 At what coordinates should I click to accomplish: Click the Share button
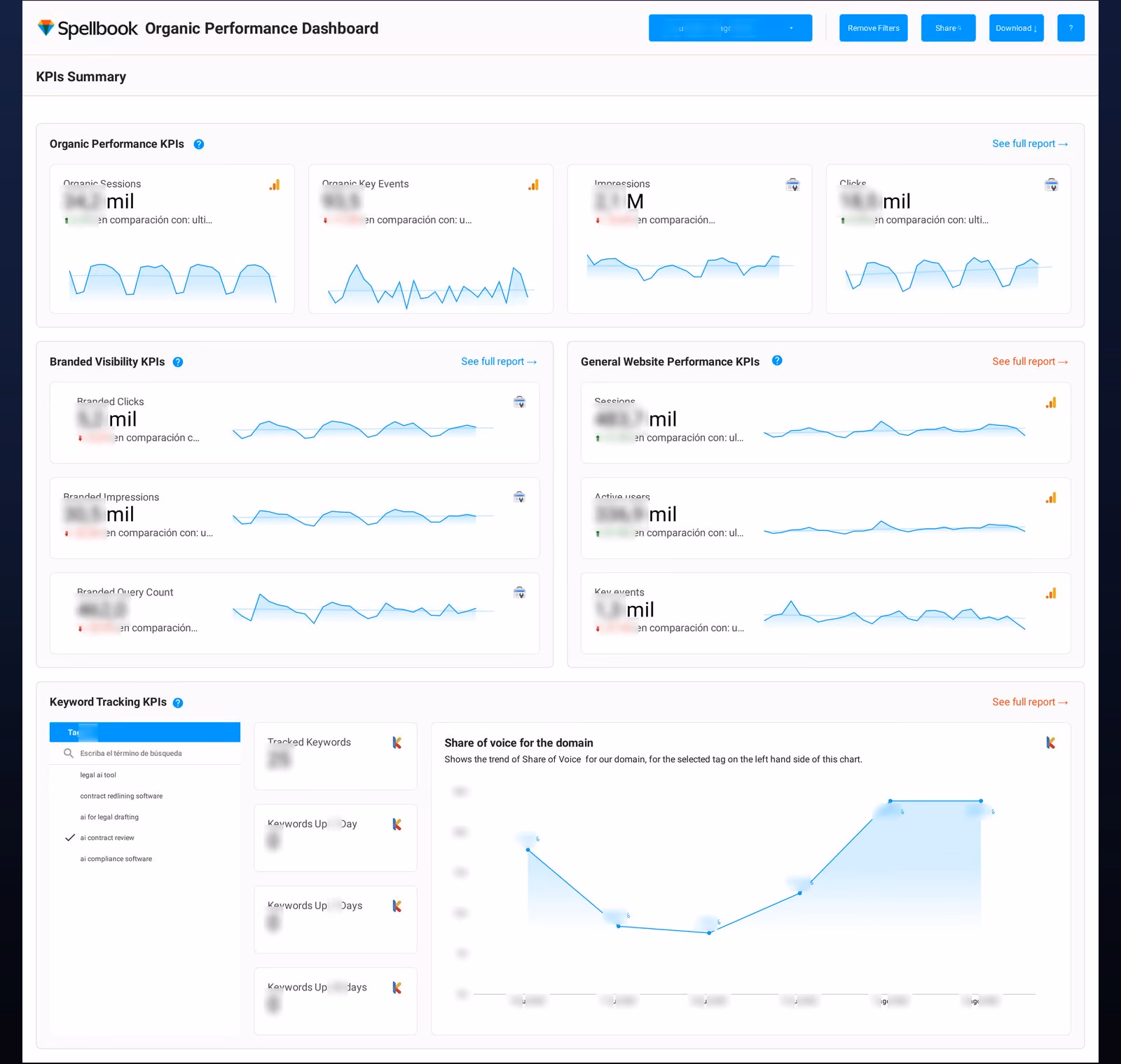click(x=948, y=28)
